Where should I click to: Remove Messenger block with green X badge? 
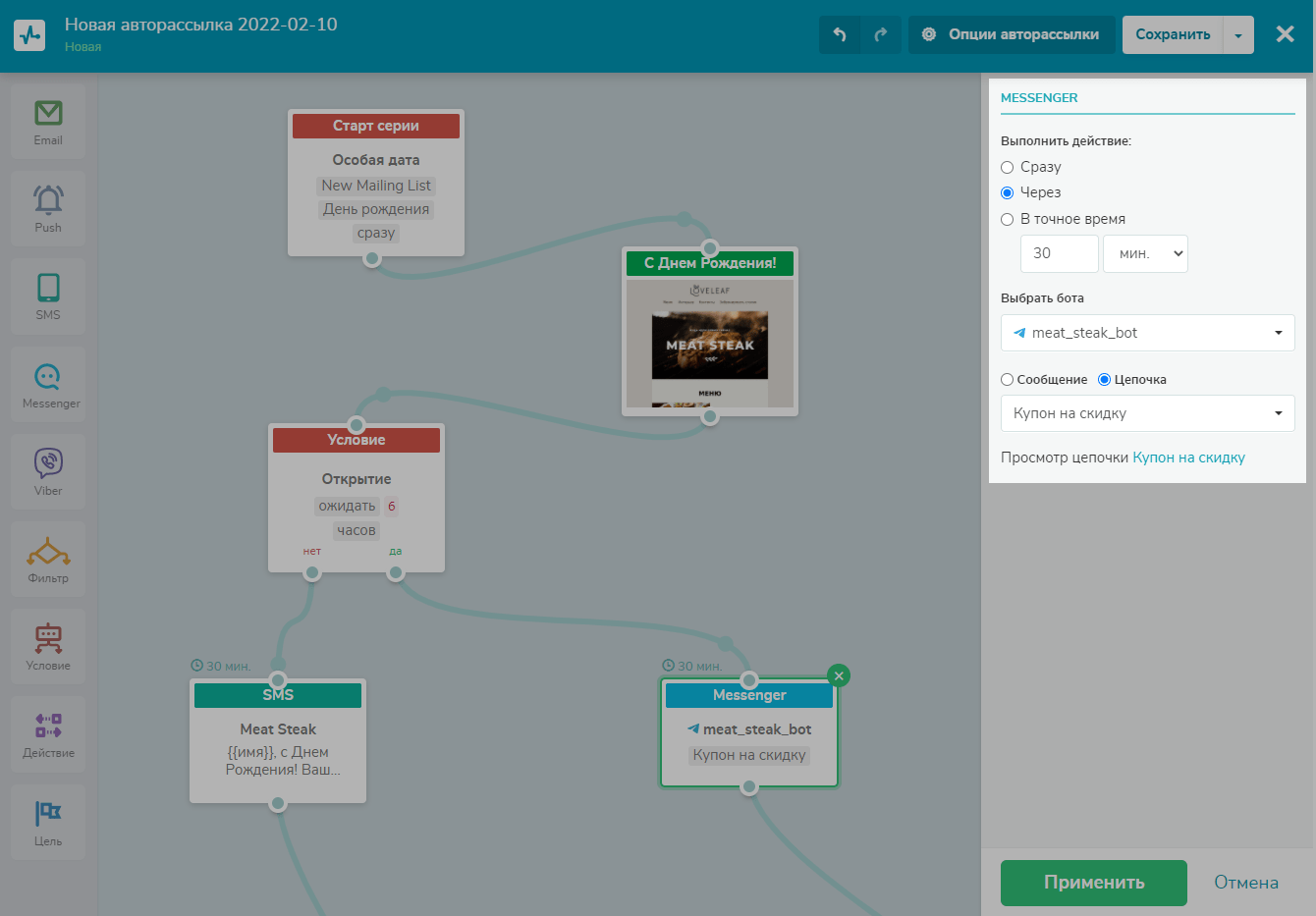pos(838,675)
